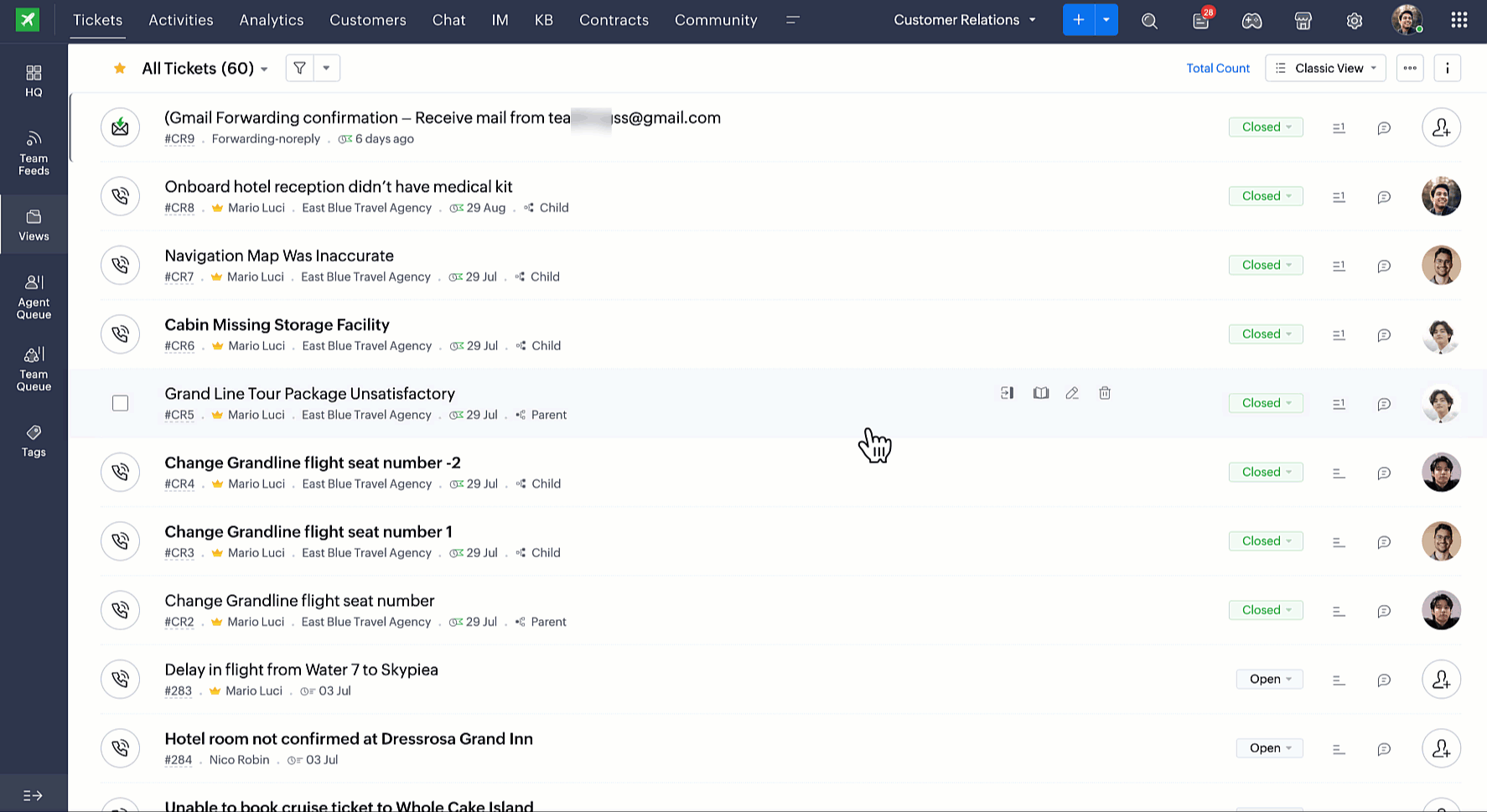The height and width of the screenshot is (812, 1487).
Task: Delete the Grand Line Tour Package ticket
Action: (1105, 392)
